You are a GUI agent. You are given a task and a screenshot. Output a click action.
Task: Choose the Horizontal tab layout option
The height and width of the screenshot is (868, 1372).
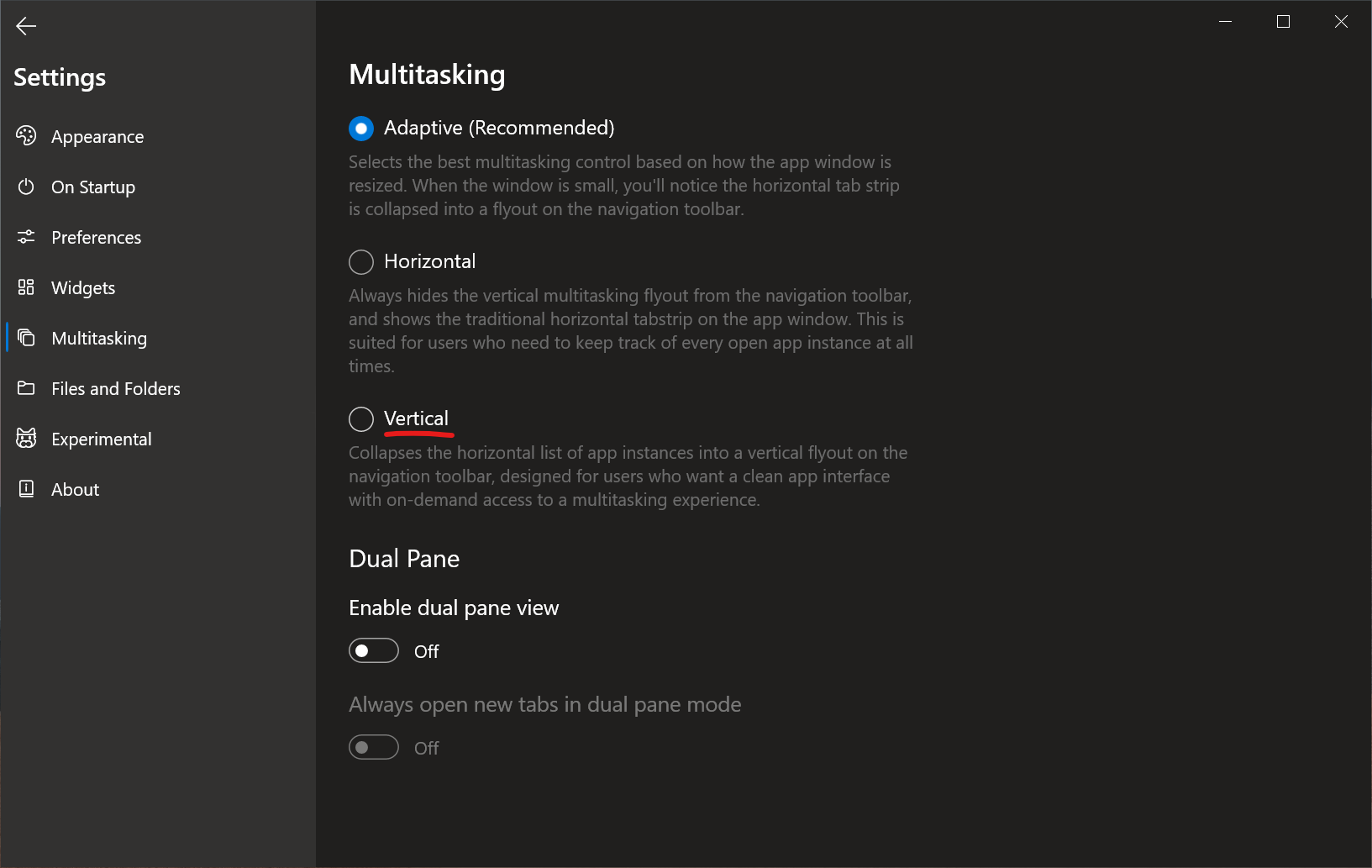[x=360, y=261]
